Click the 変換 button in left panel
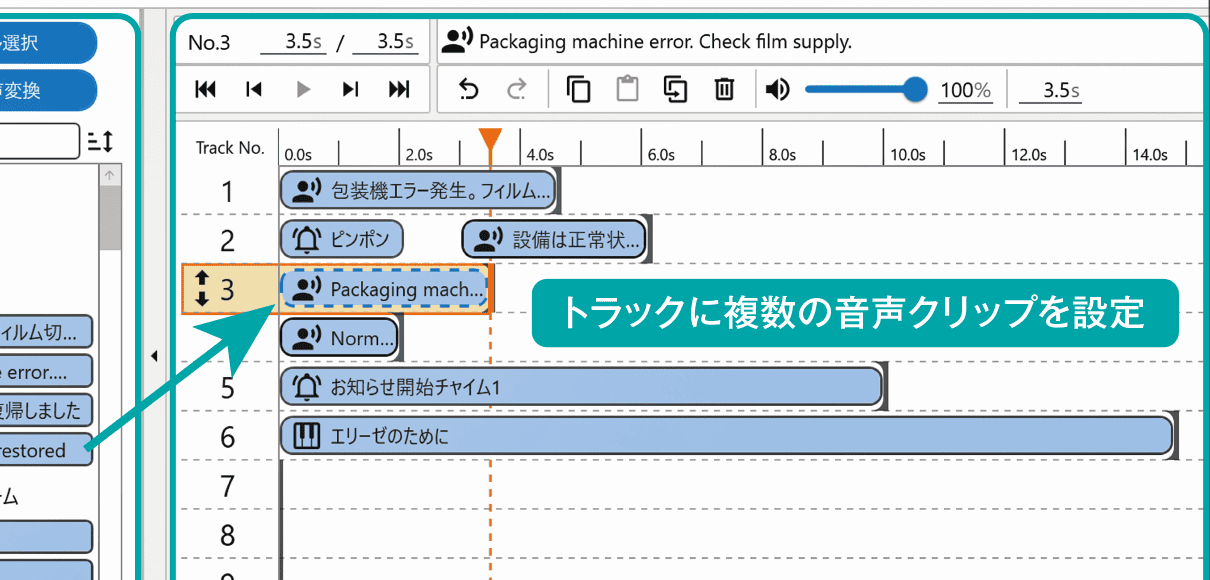1210x580 pixels. [x=48, y=90]
